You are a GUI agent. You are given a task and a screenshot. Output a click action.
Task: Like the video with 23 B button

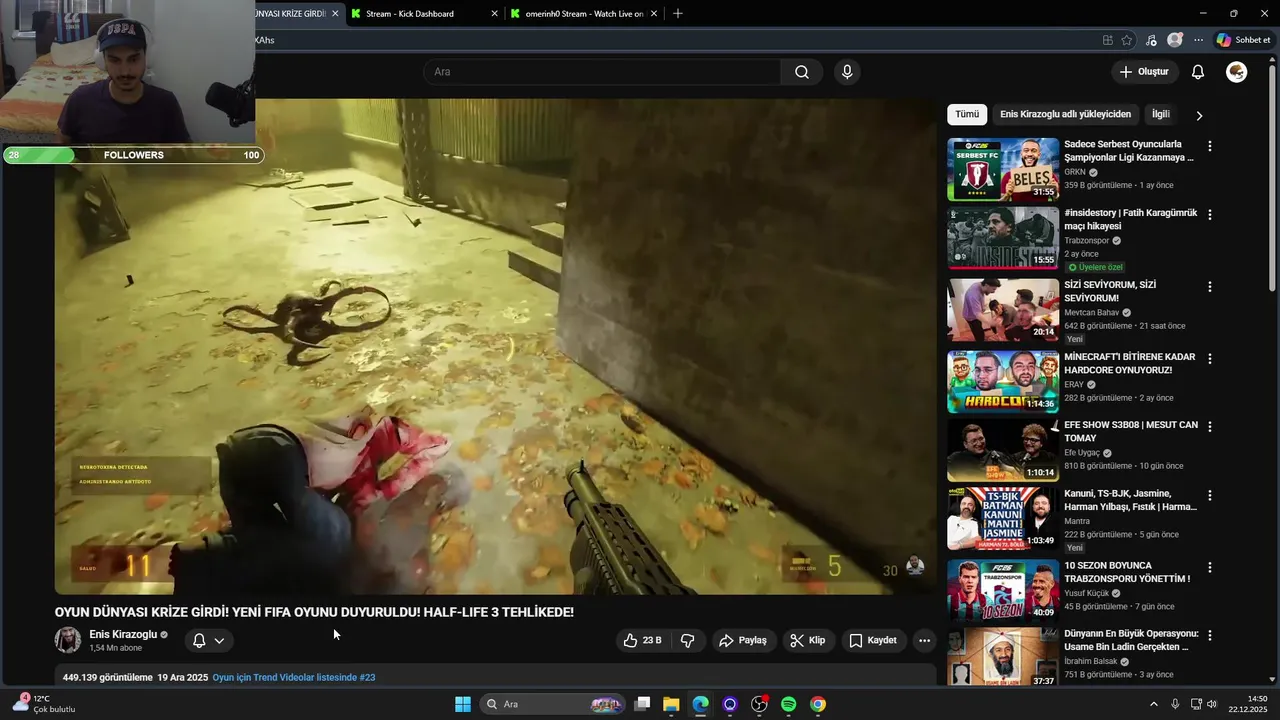tap(642, 640)
